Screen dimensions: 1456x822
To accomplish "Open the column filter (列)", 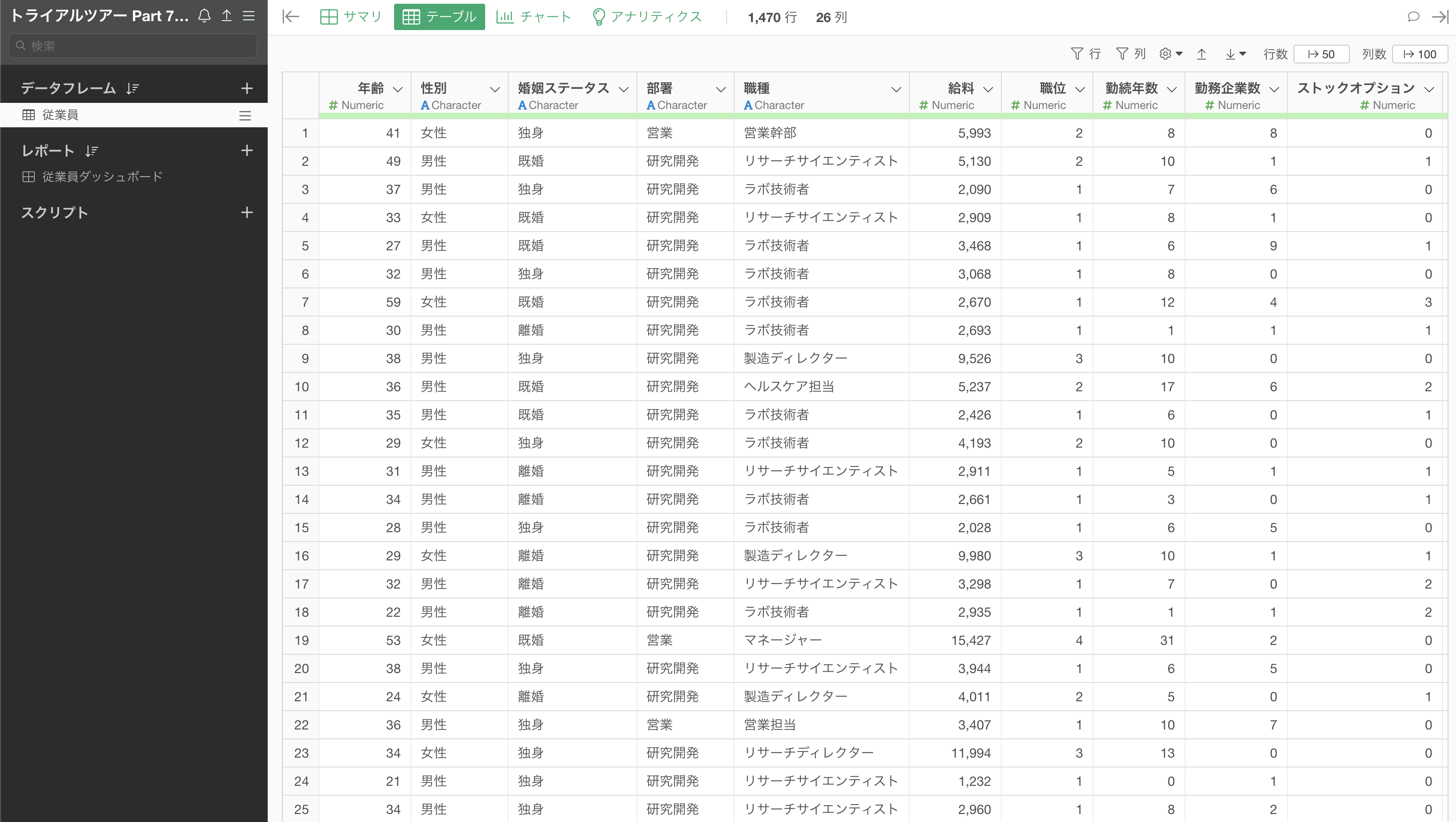I will [x=1131, y=54].
